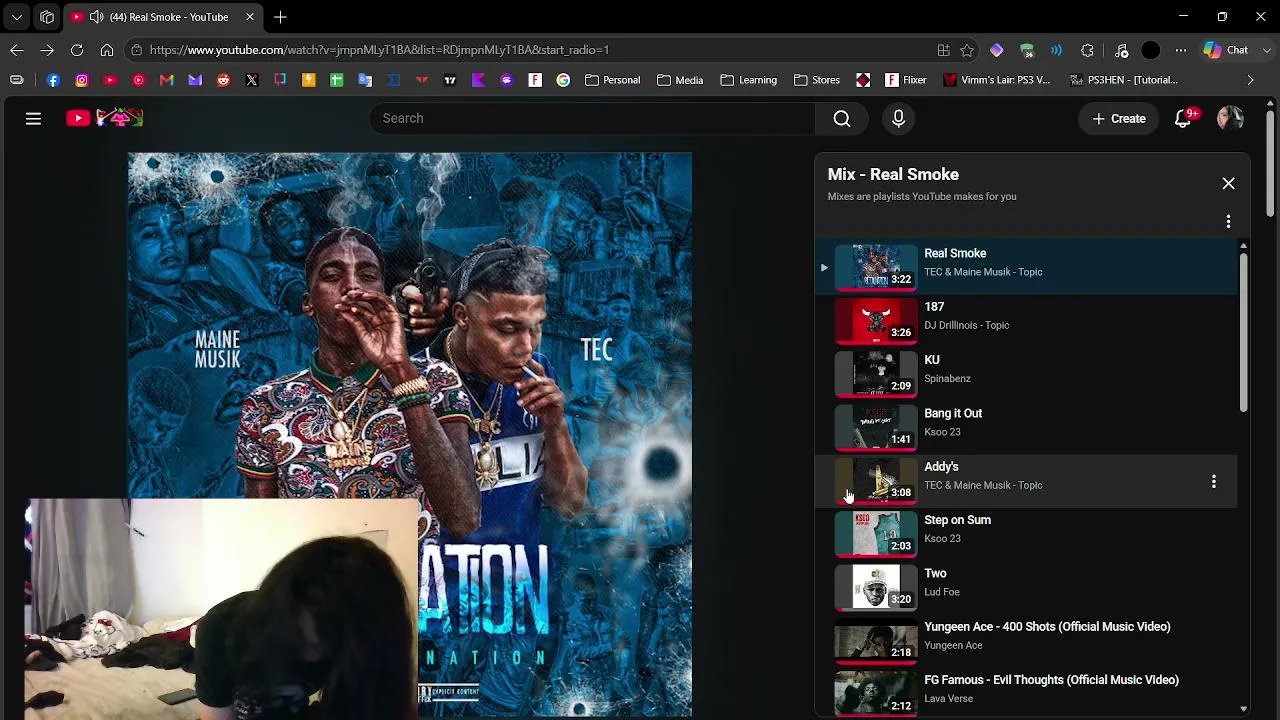Reload the current page
The image size is (1280, 720).
pos(77,50)
